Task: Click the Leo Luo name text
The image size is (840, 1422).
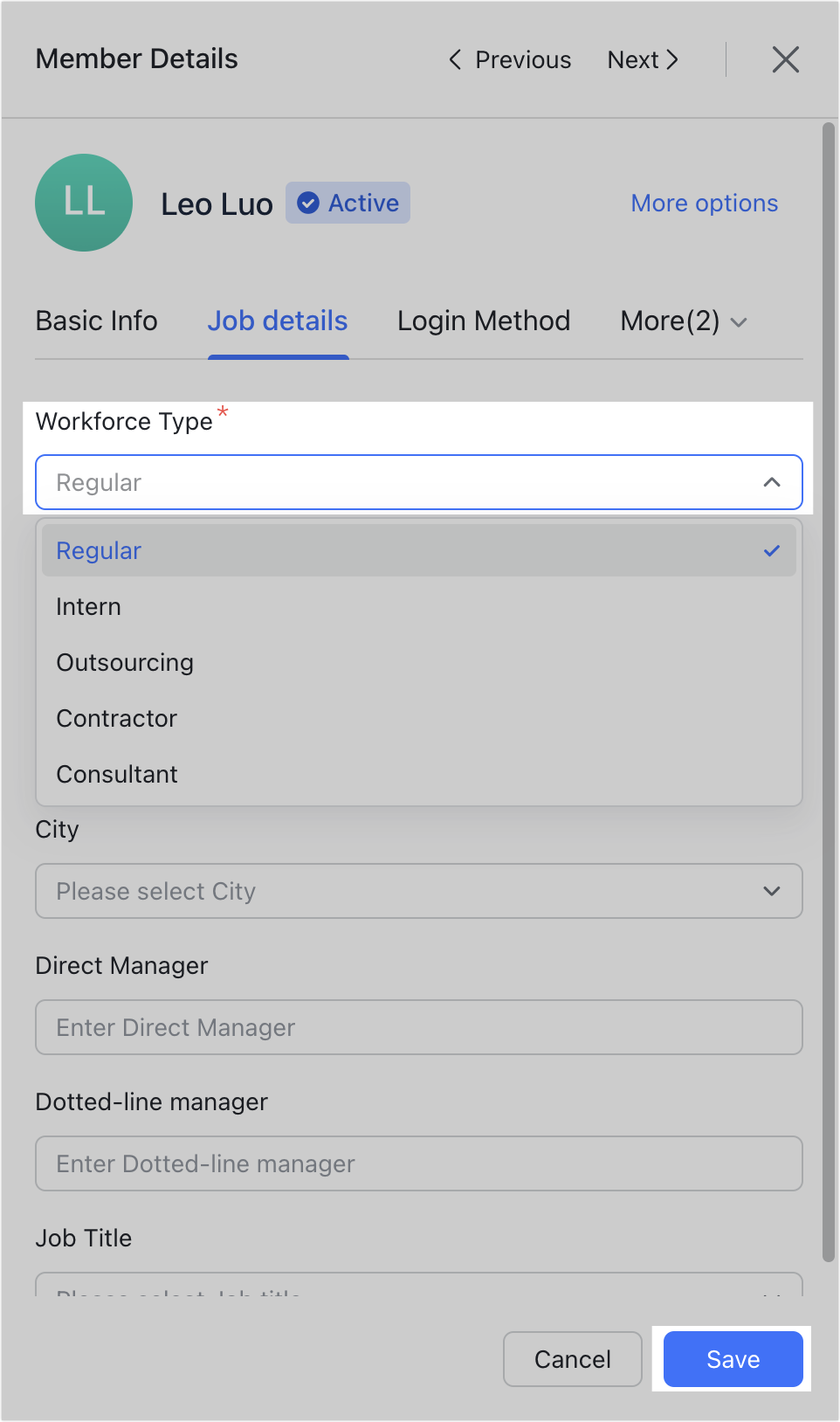Action: (x=217, y=204)
